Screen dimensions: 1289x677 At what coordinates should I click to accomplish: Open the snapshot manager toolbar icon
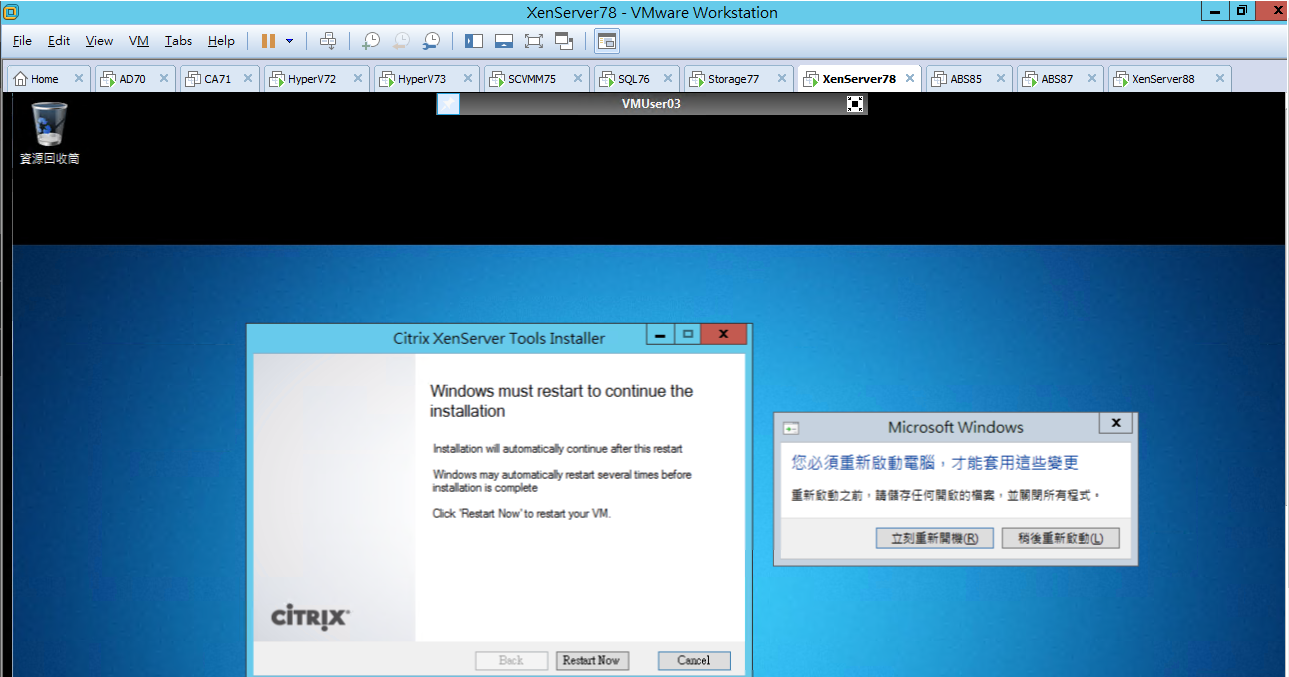tap(431, 41)
